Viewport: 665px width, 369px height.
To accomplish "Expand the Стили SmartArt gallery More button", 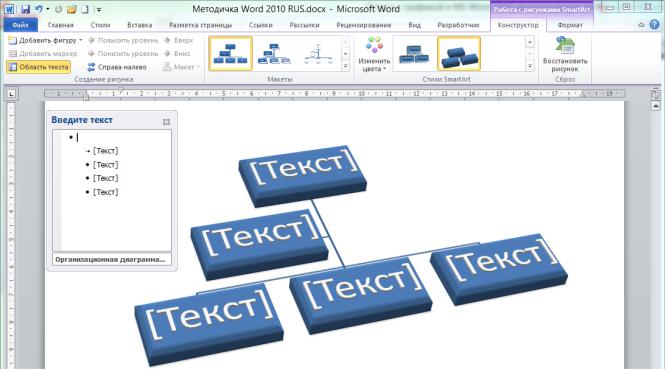I will [530, 66].
